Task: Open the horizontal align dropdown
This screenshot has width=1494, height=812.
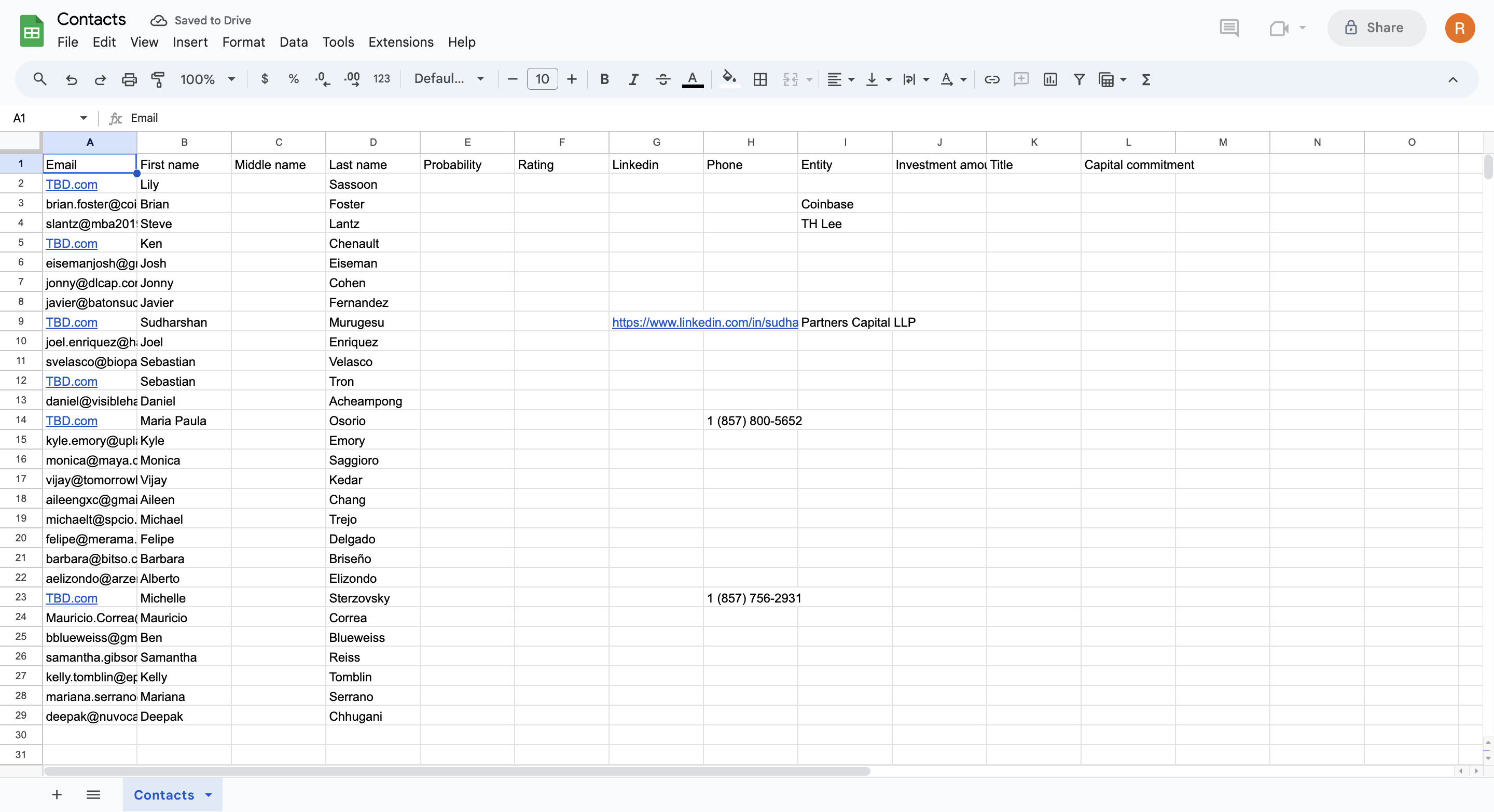Action: [x=840, y=79]
